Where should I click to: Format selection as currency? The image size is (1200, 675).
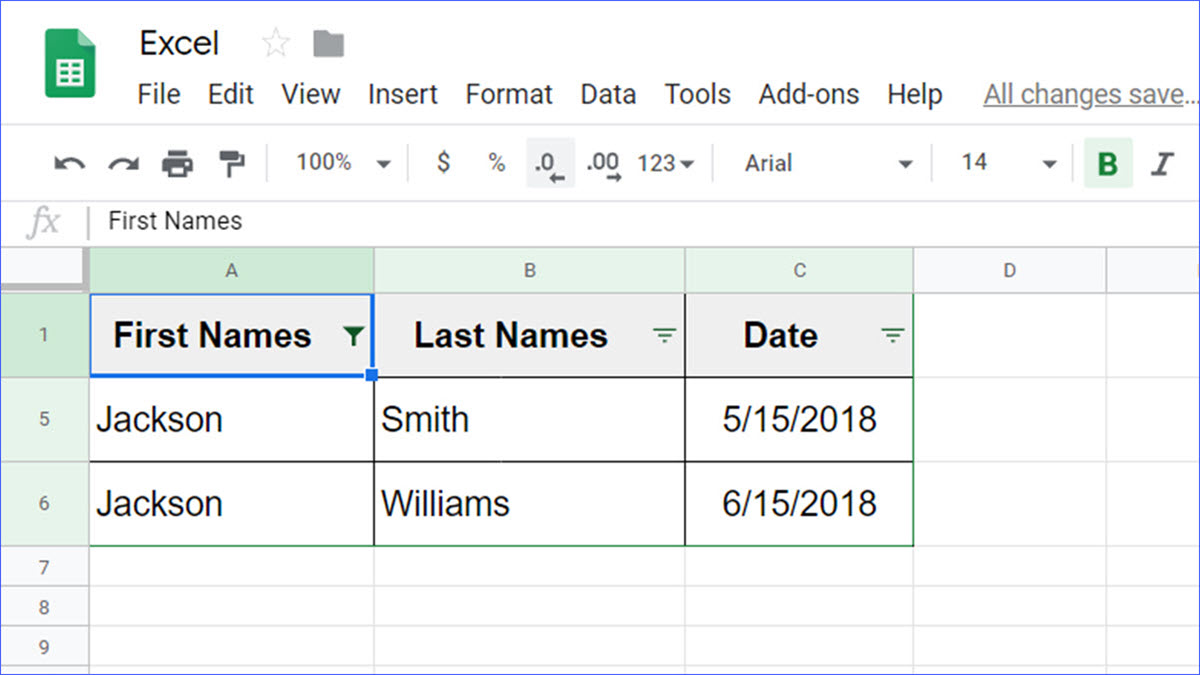443,163
